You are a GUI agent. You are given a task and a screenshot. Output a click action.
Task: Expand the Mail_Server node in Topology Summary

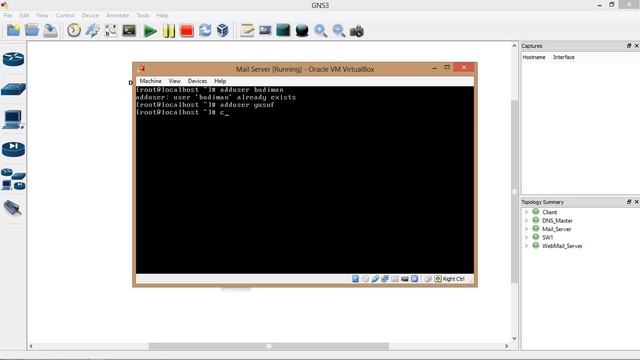[x=527, y=229]
